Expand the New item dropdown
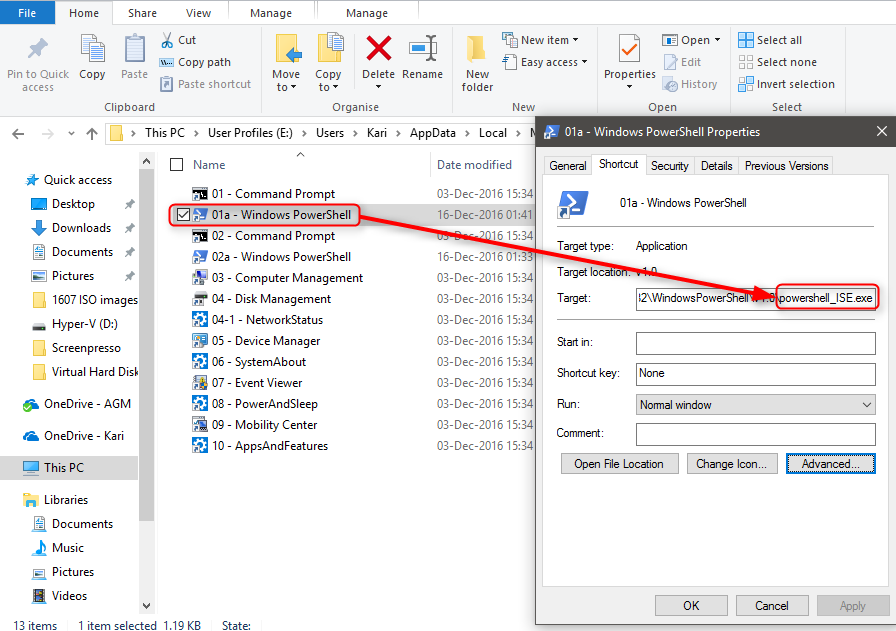Viewport: 896px width, 631px height. pos(575,40)
